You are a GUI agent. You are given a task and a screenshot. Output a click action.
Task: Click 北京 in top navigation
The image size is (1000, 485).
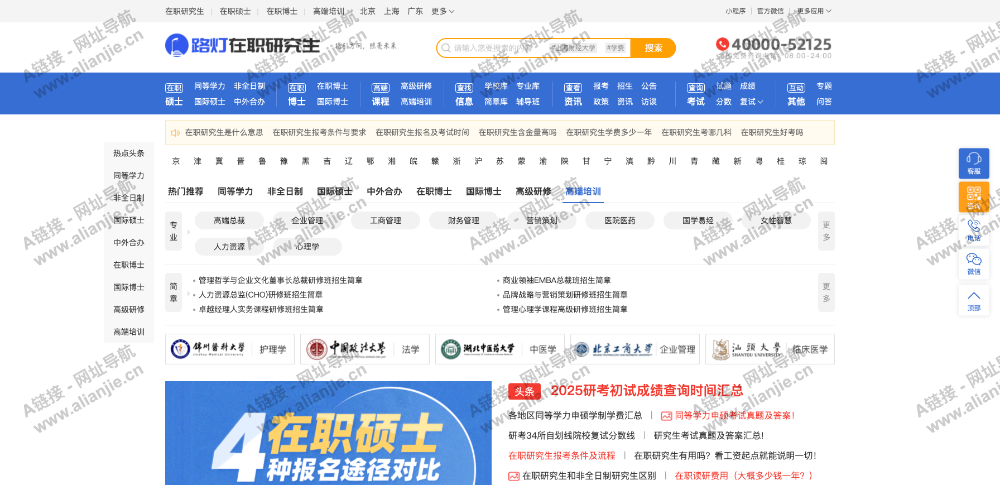point(367,11)
